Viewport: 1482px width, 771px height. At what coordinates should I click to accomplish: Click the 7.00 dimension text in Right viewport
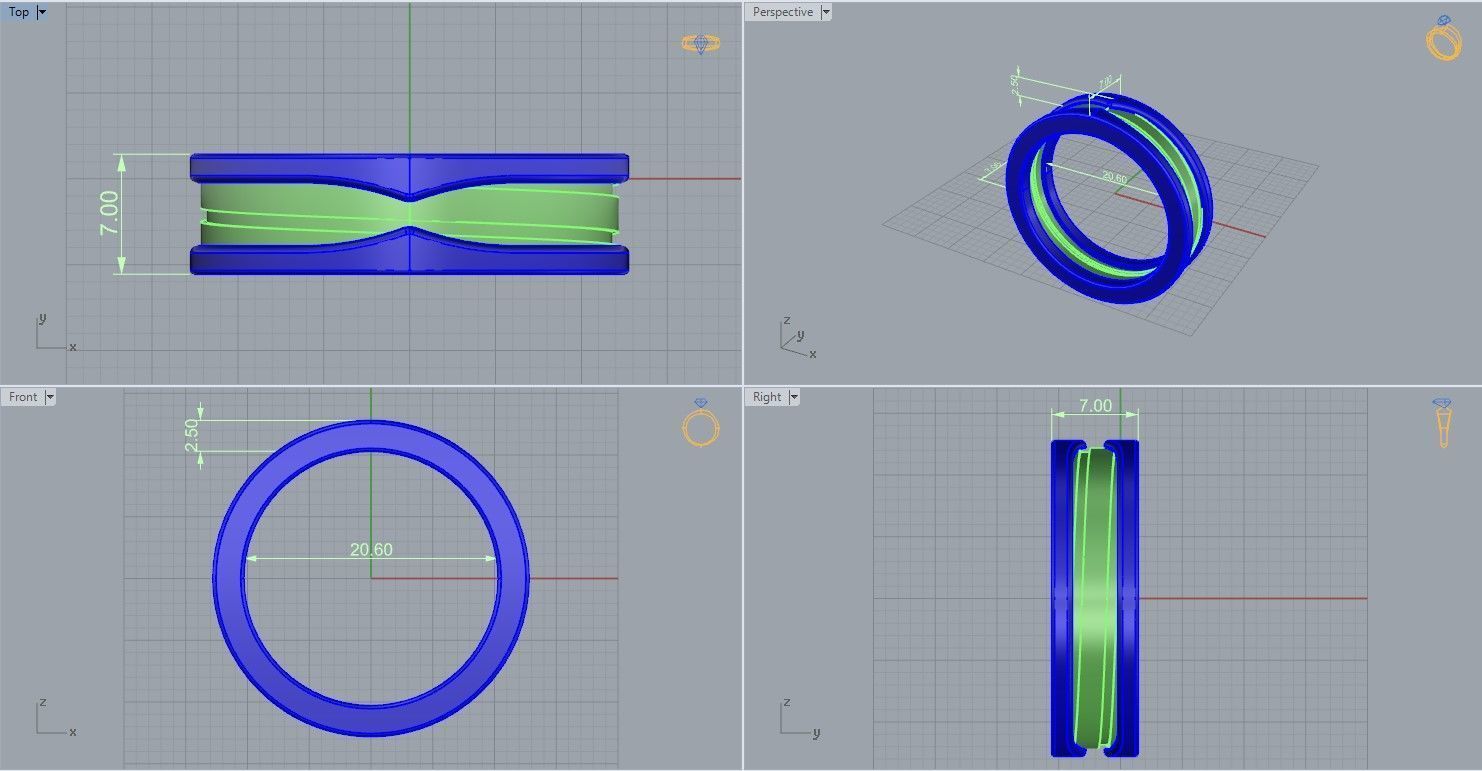(1095, 405)
